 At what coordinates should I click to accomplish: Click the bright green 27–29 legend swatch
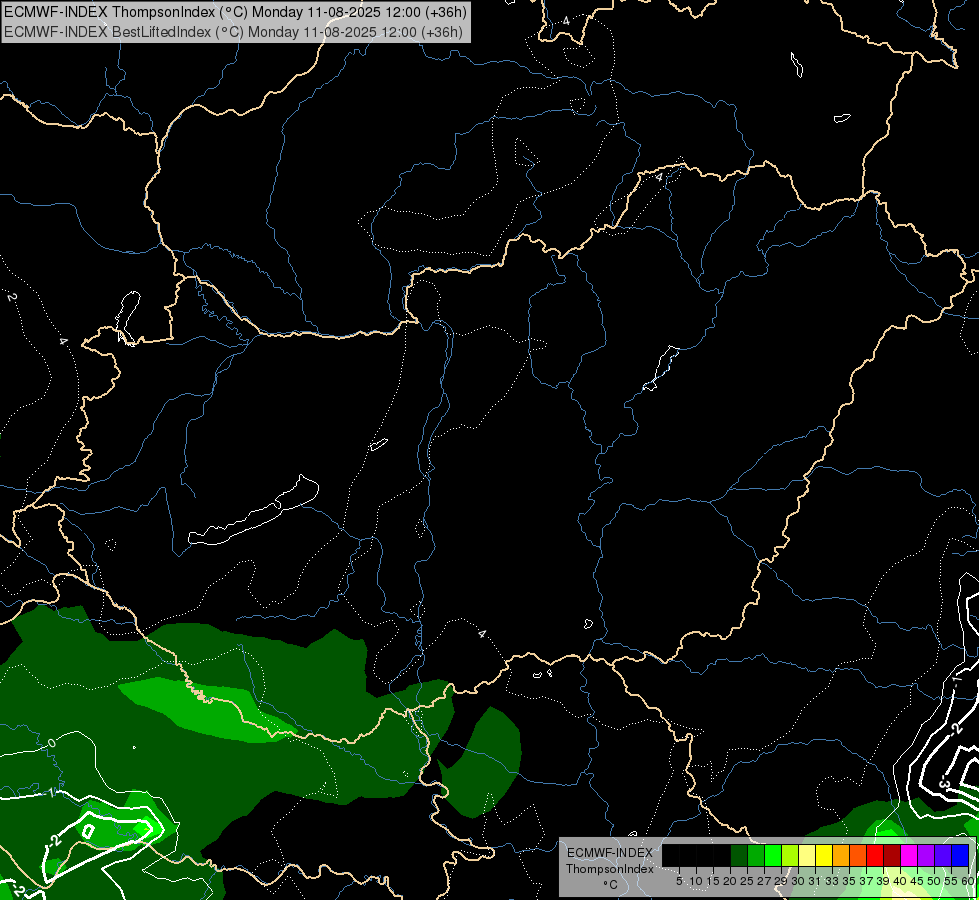pos(773,855)
